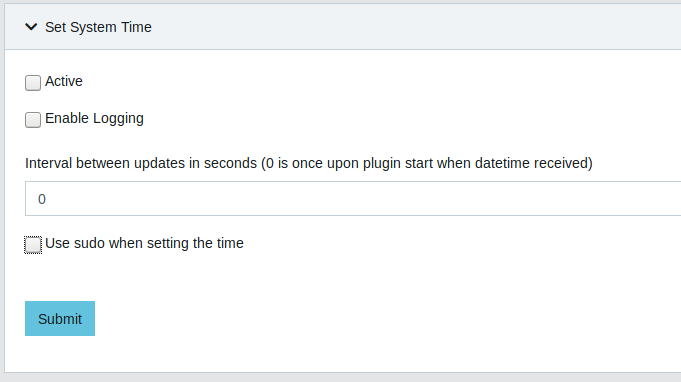Select the word Logging in the checkbox label

click(x=119, y=118)
